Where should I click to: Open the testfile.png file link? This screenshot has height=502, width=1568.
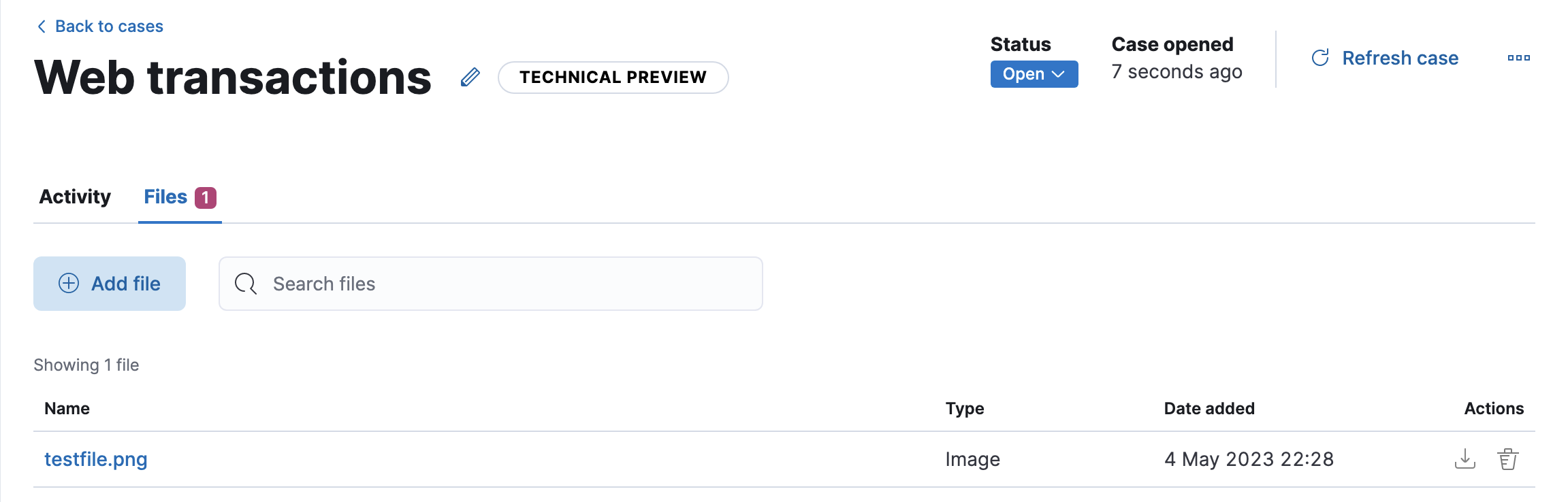coord(96,460)
